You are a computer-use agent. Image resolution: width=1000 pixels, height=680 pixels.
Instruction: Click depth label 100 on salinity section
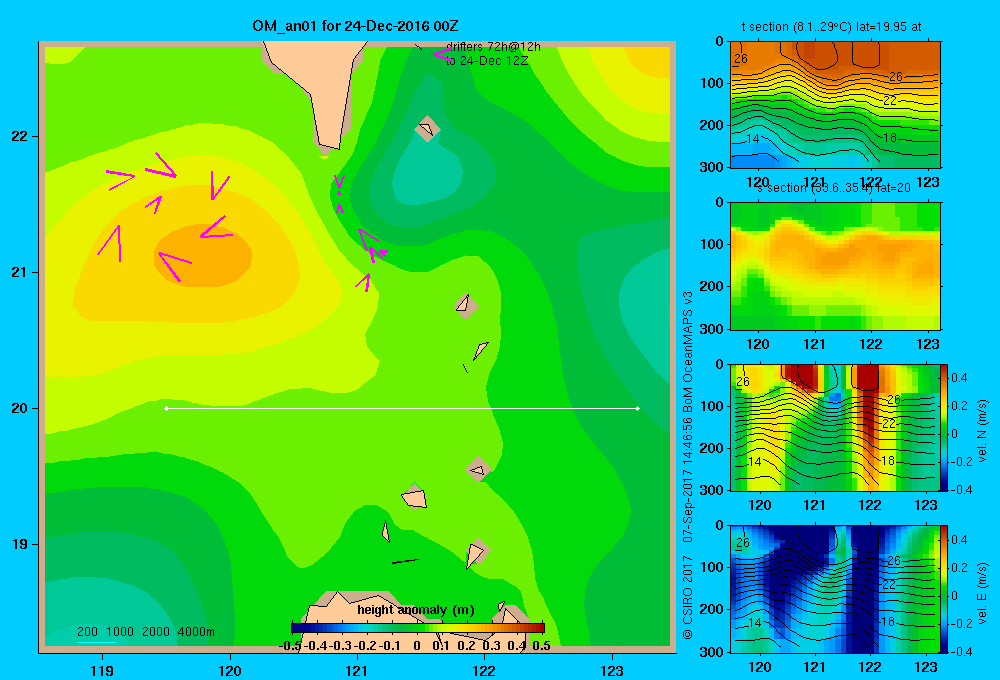click(712, 244)
